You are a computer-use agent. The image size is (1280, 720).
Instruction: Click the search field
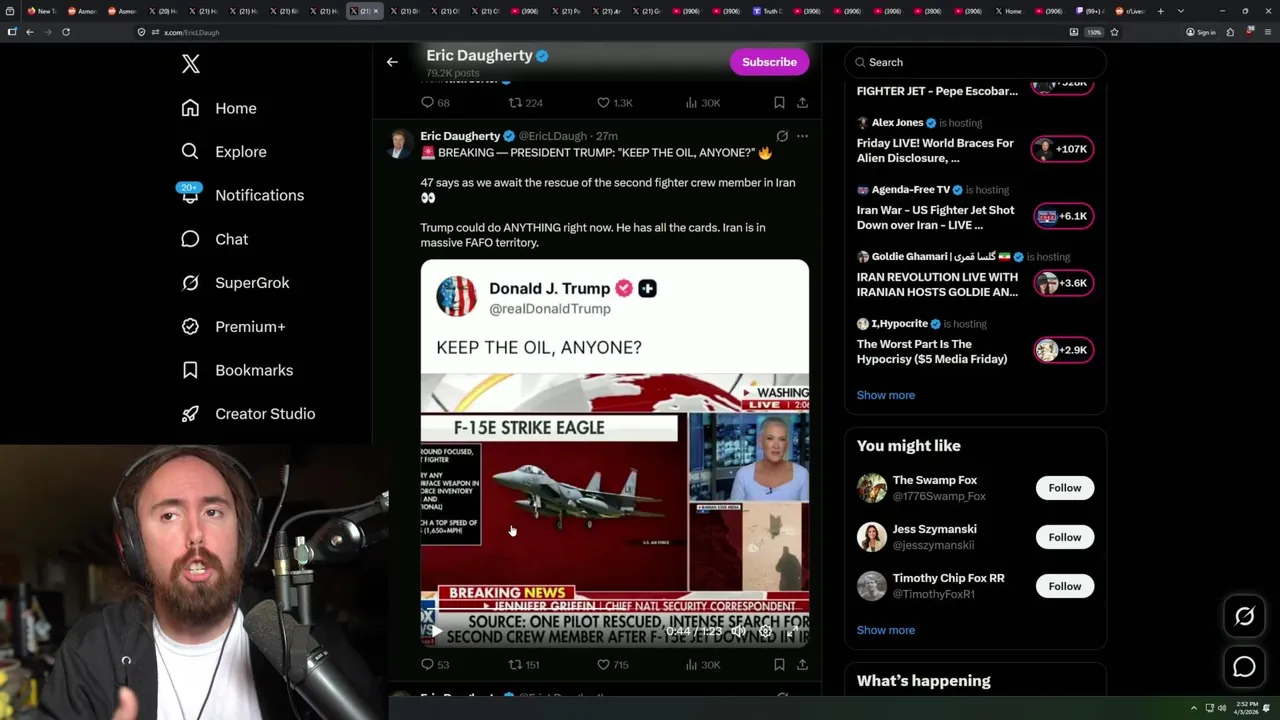pyautogui.click(x=975, y=62)
